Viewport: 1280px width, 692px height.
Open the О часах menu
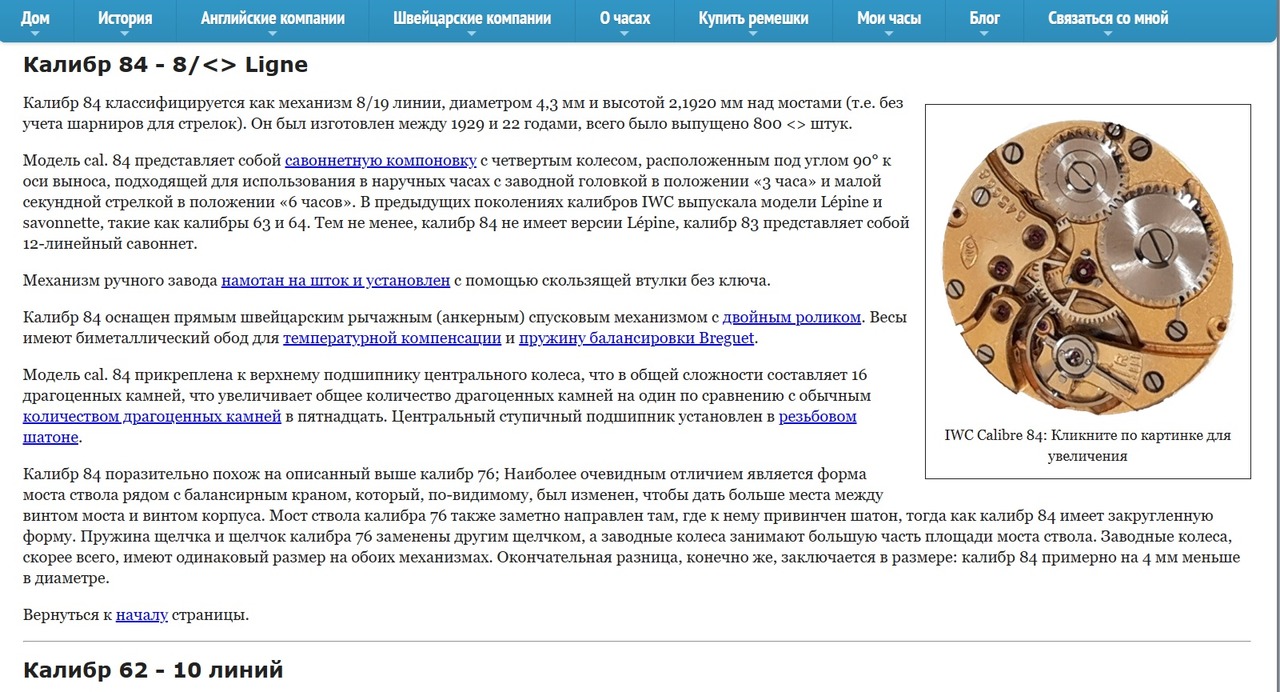[624, 18]
